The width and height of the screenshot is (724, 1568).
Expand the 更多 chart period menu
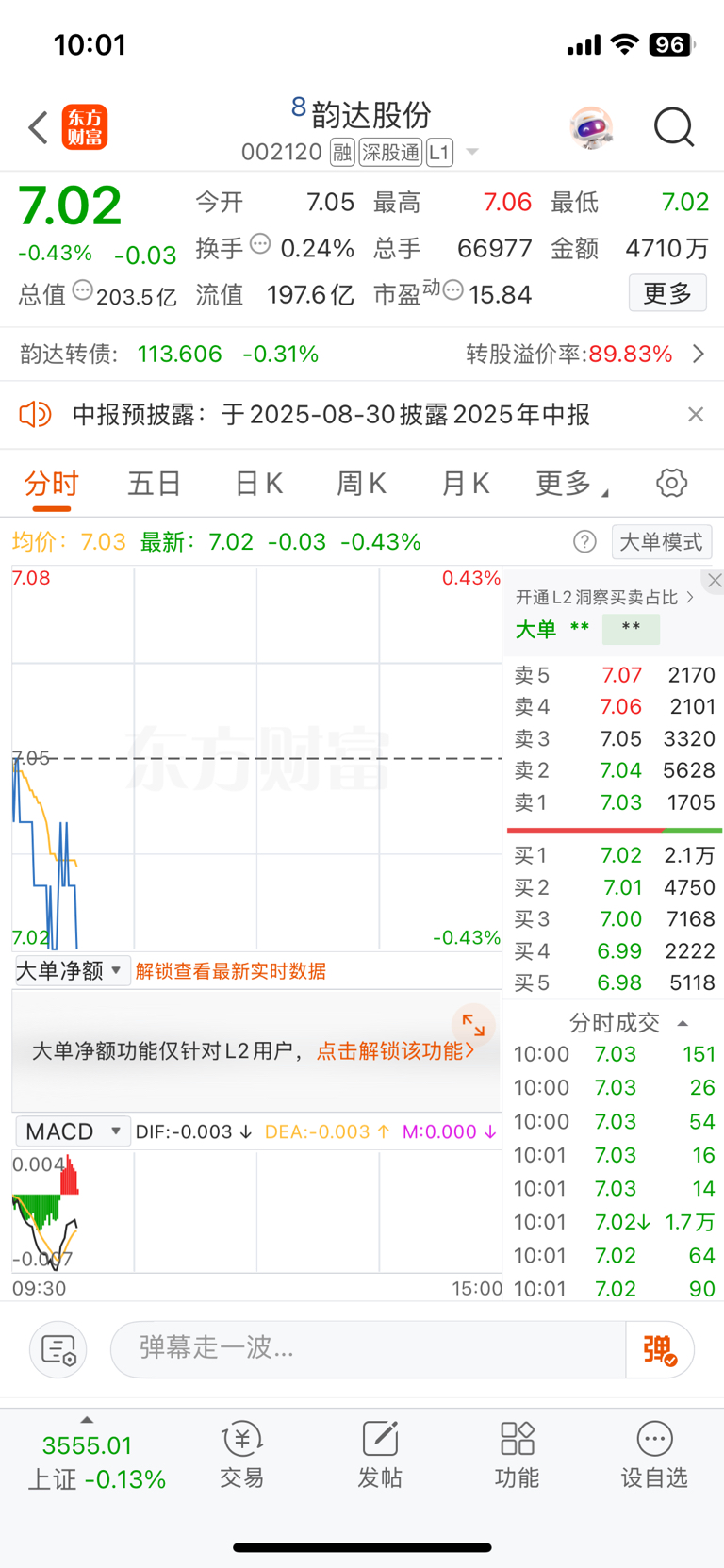click(x=571, y=484)
